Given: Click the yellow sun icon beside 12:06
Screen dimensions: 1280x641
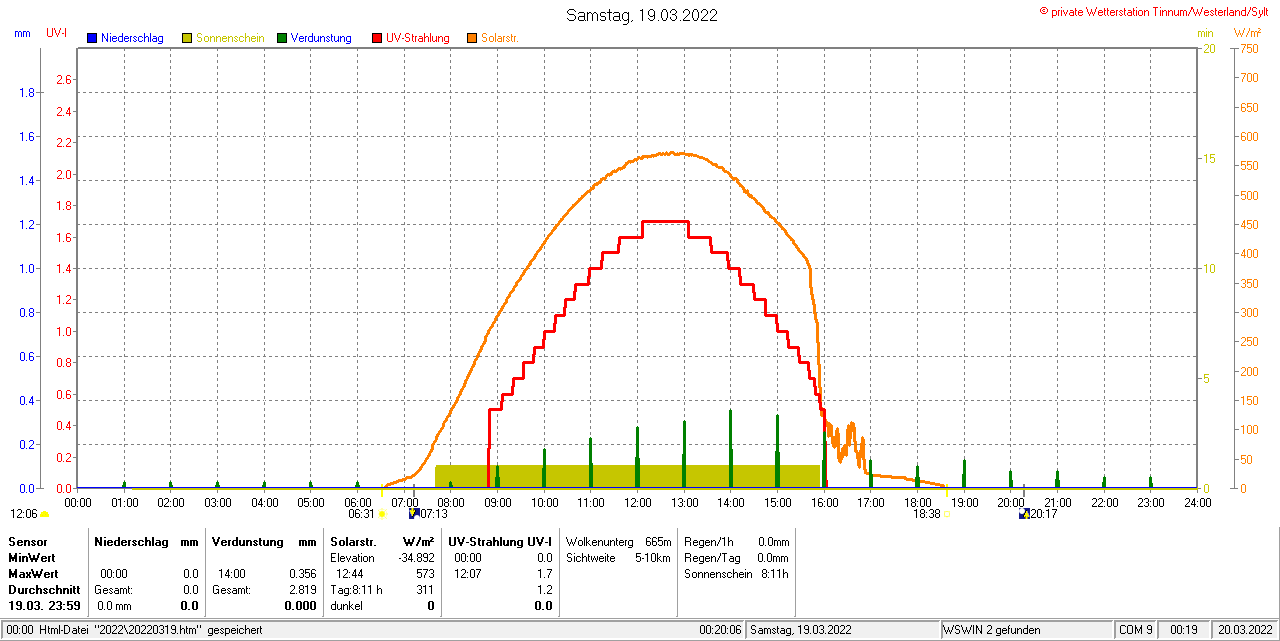Looking at the screenshot, I should click(x=44, y=514).
